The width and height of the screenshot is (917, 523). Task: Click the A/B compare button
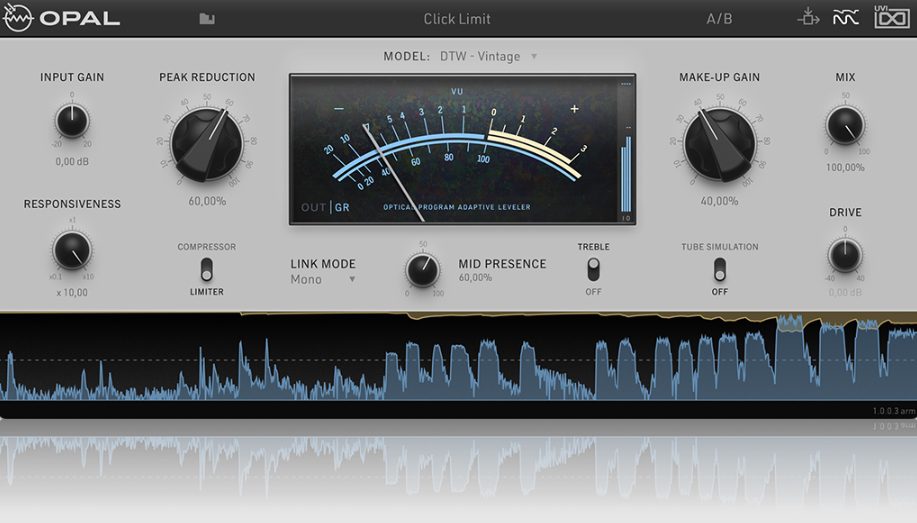point(719,19)
